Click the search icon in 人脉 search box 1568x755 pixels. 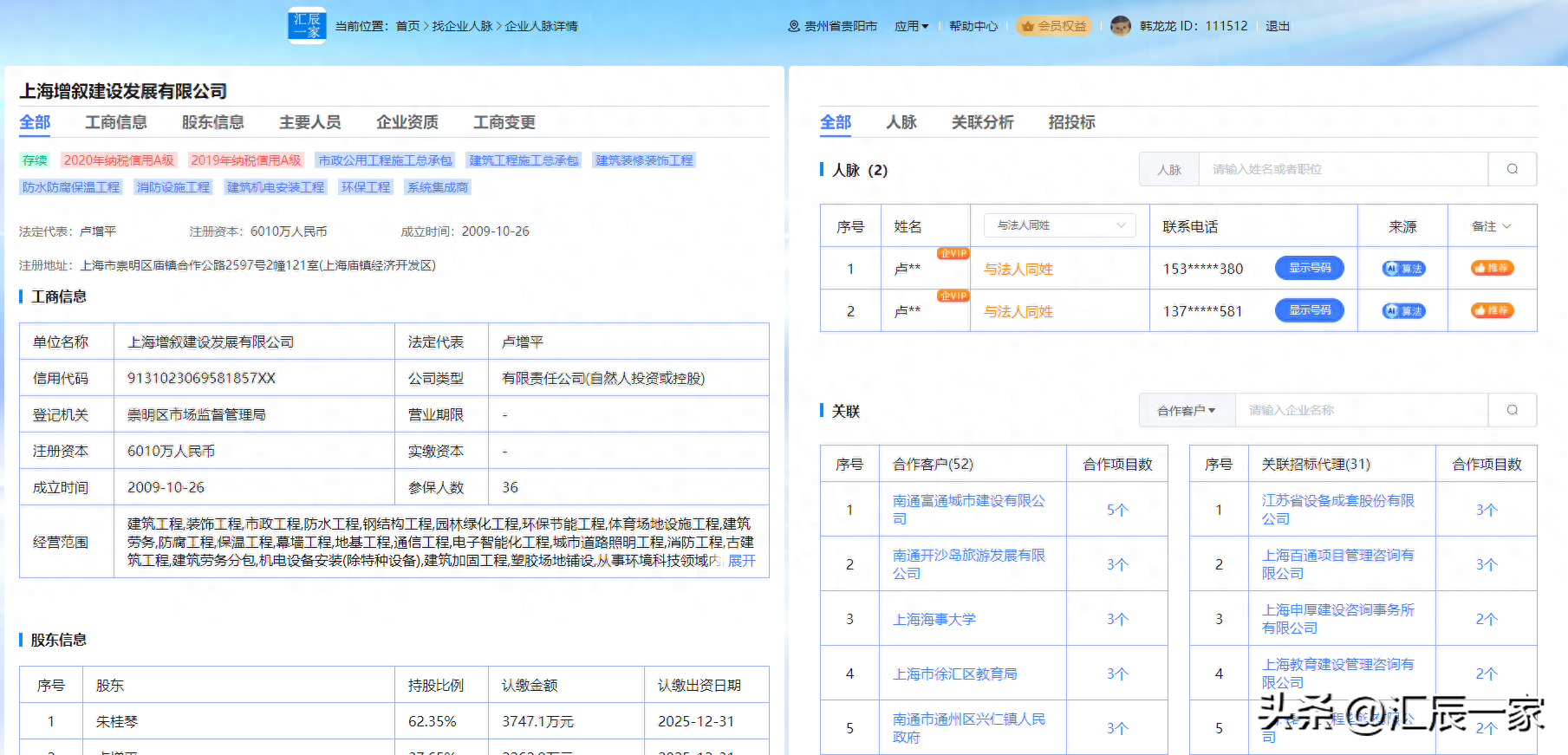[x=1512, y=169]
